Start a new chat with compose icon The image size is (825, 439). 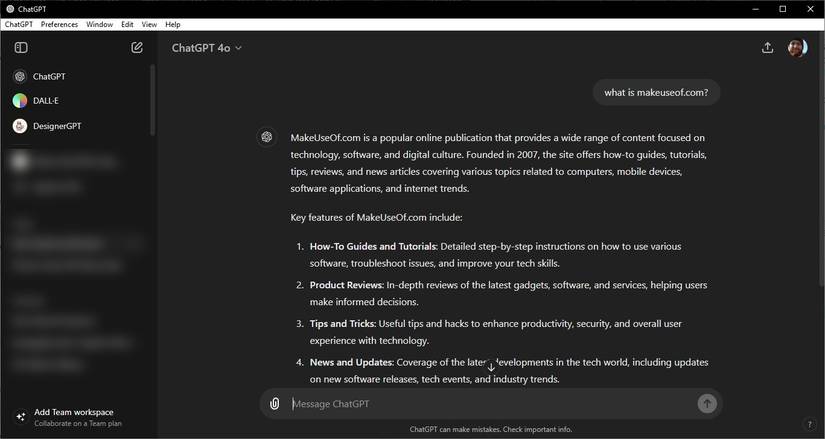tap(137, 48)
